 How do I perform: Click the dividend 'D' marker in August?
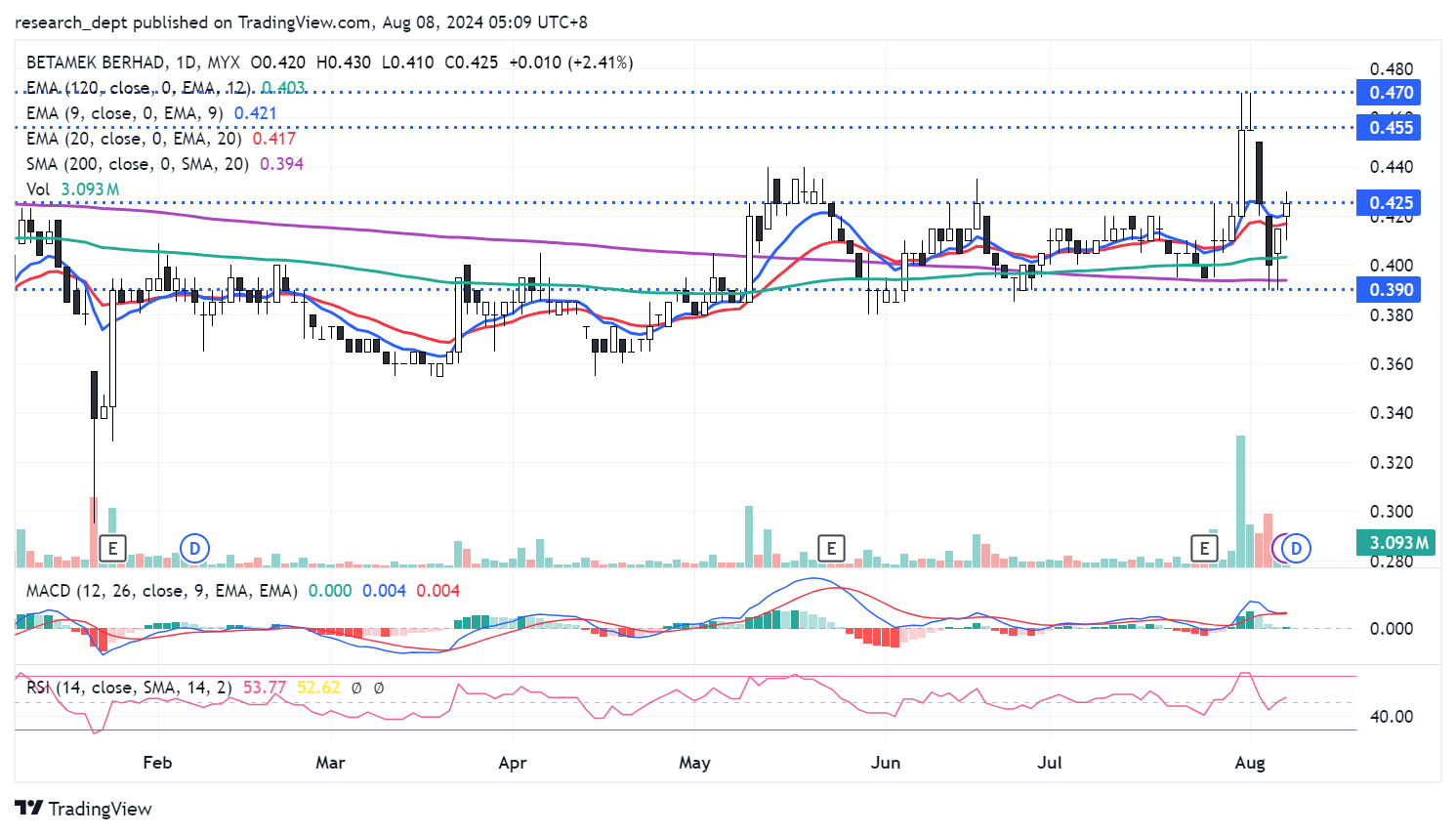click(x=1297, y=548)
